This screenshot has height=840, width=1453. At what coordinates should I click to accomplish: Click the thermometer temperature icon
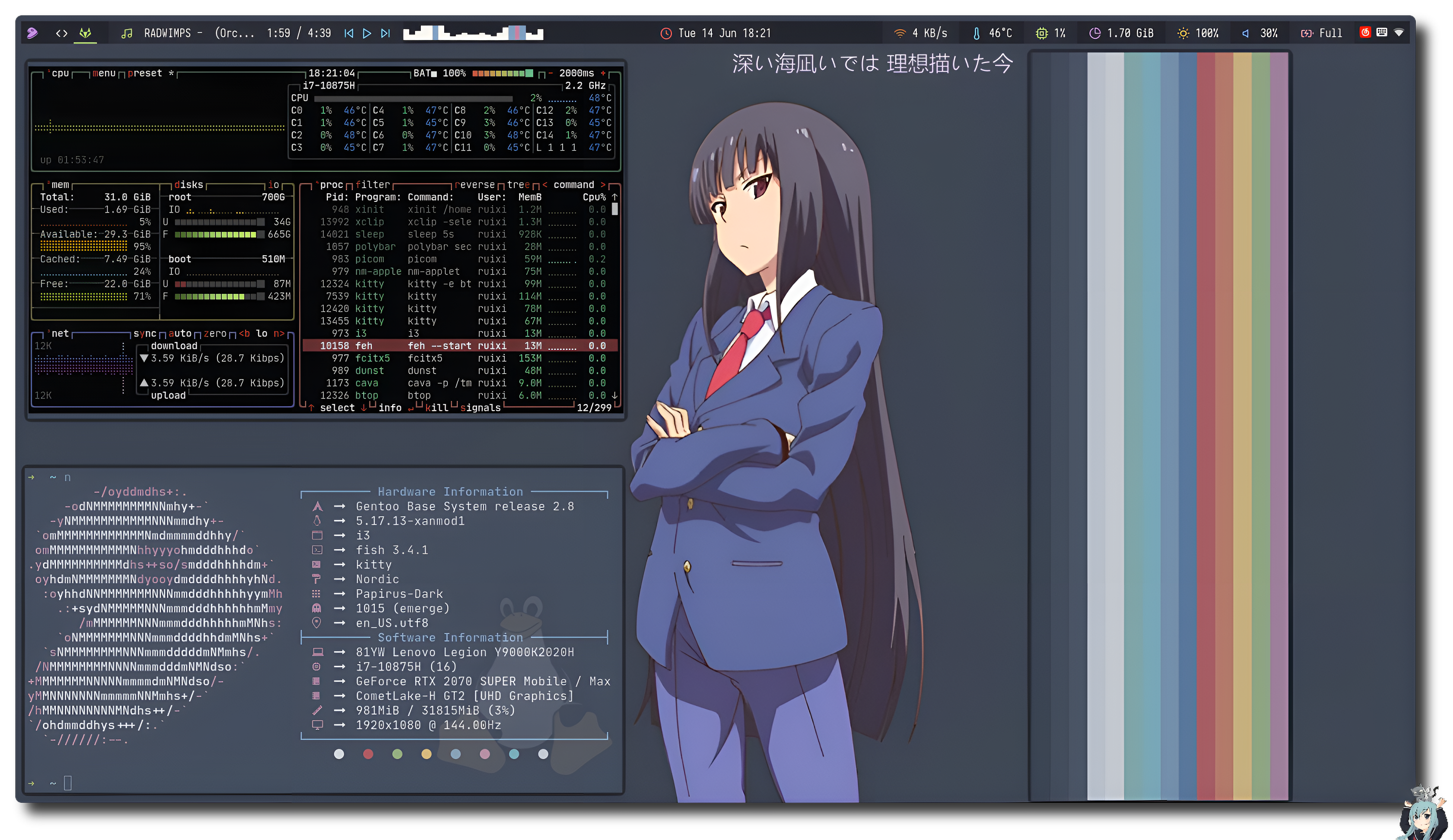point(976,33)
